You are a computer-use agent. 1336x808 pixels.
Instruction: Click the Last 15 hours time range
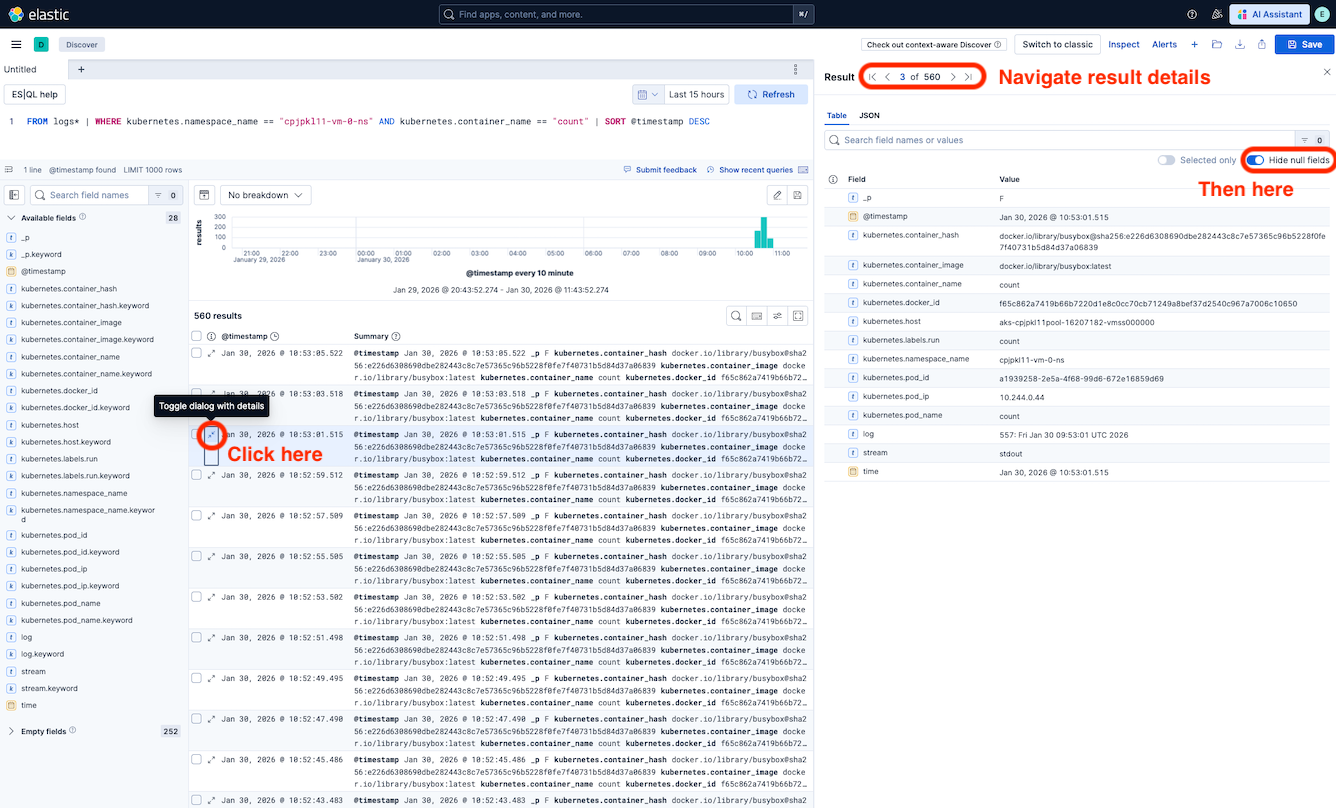coord(696,94)
